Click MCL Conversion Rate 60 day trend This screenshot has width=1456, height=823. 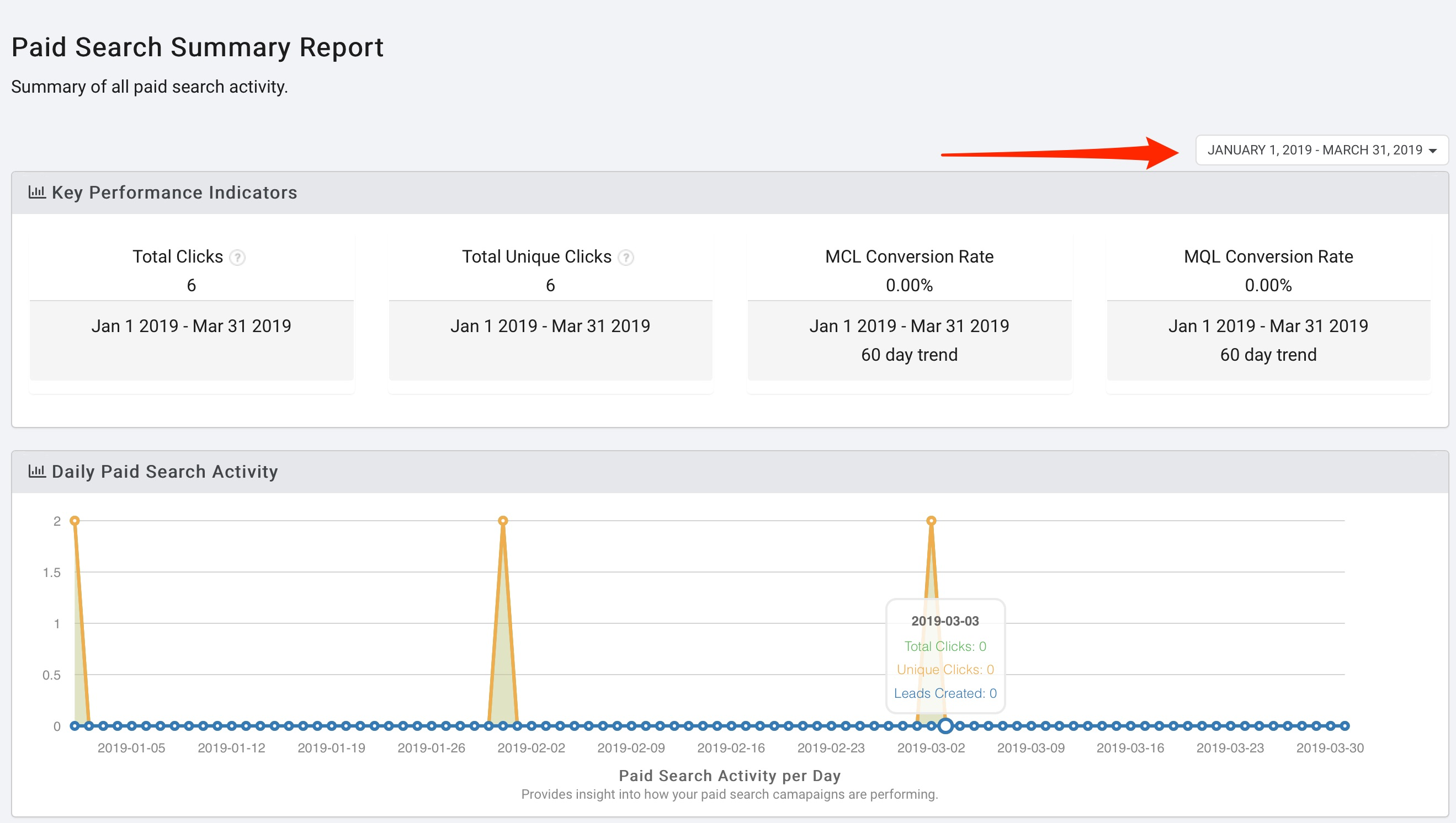pos(909,355)
